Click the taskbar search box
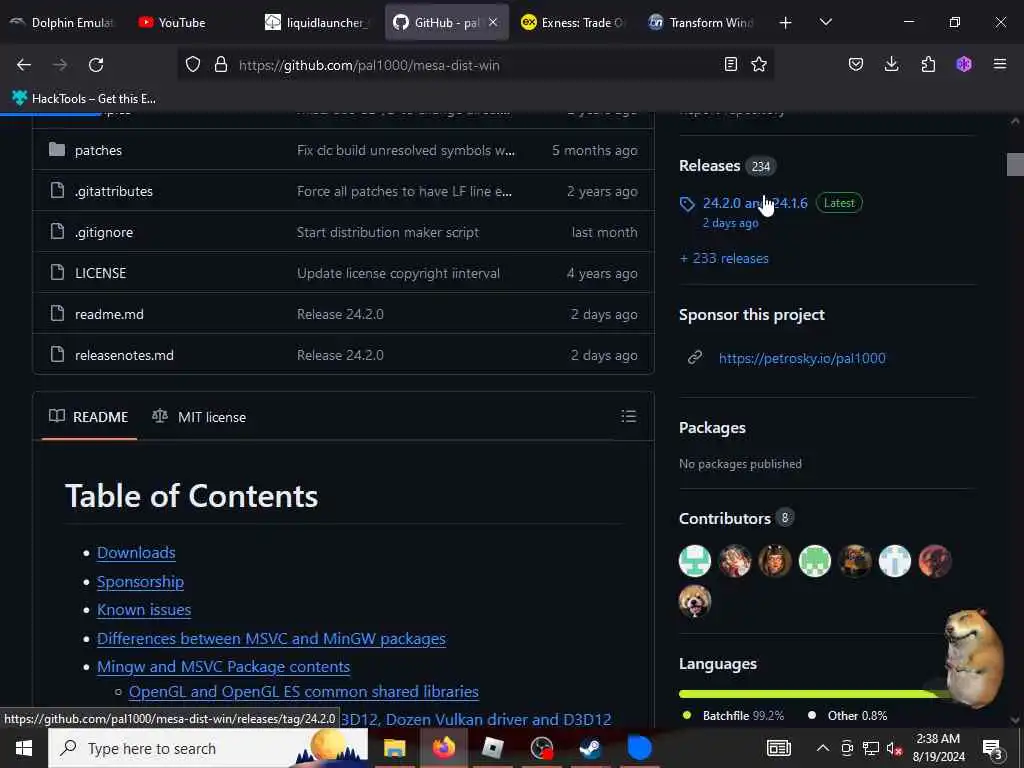The width and height of the screenshot is (1024, 768). pos(208,748)
